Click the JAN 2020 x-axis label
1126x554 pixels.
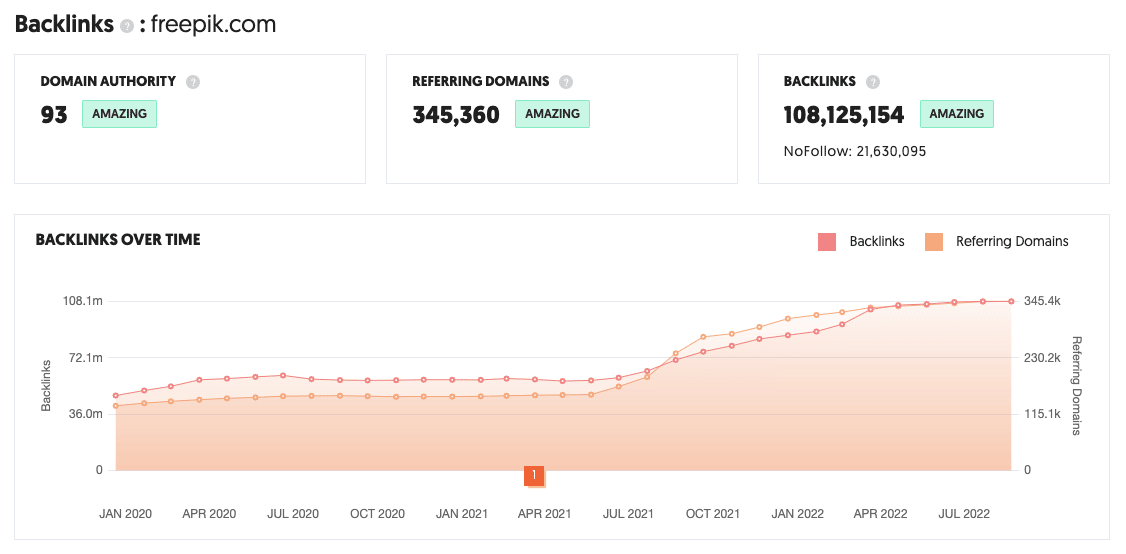point(126,514)
